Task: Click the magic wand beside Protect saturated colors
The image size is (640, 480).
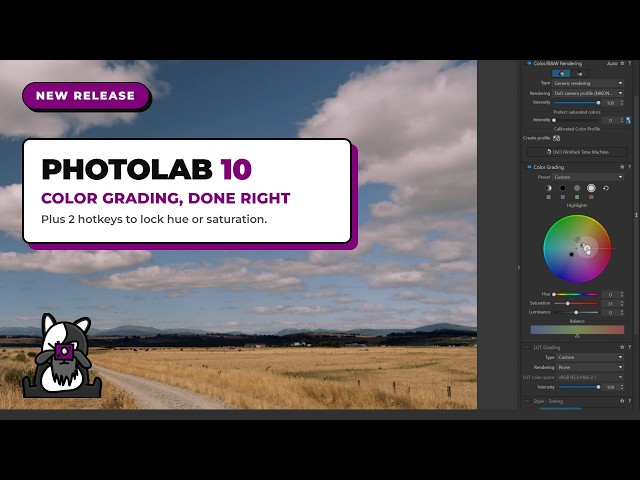Action: coord(628,120)
